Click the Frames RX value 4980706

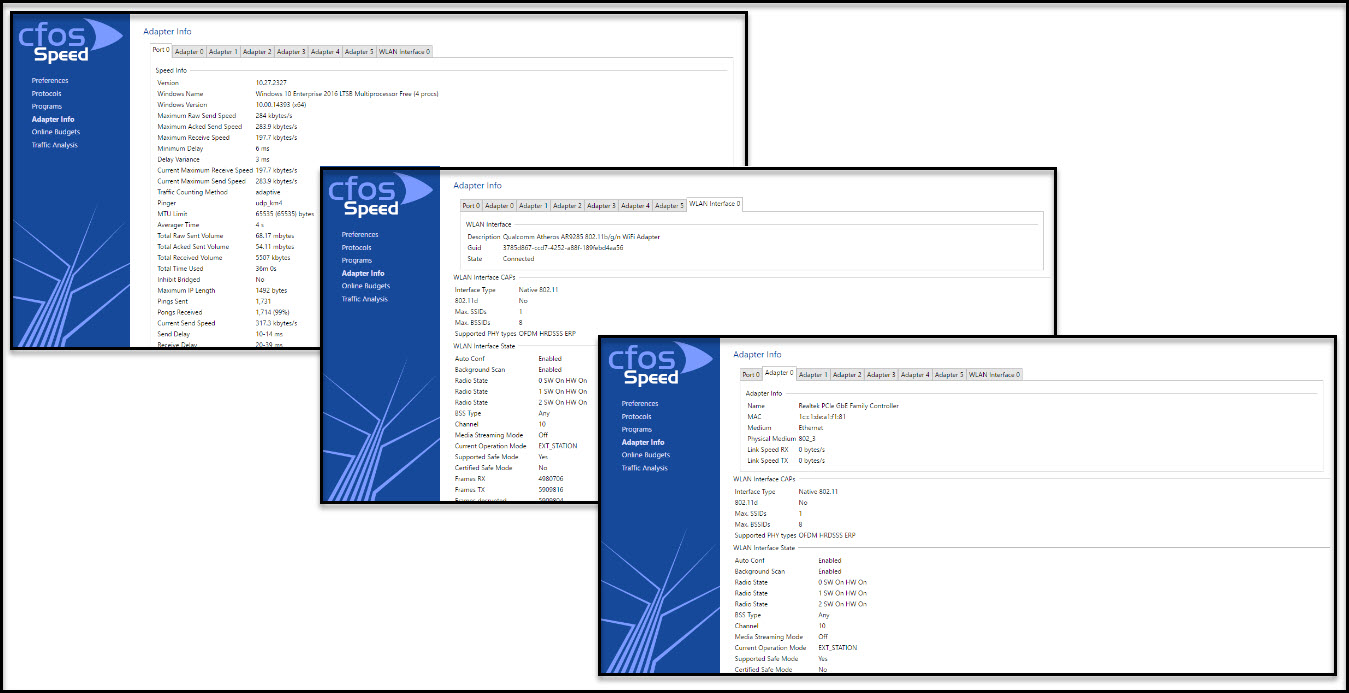pos(552,479)
